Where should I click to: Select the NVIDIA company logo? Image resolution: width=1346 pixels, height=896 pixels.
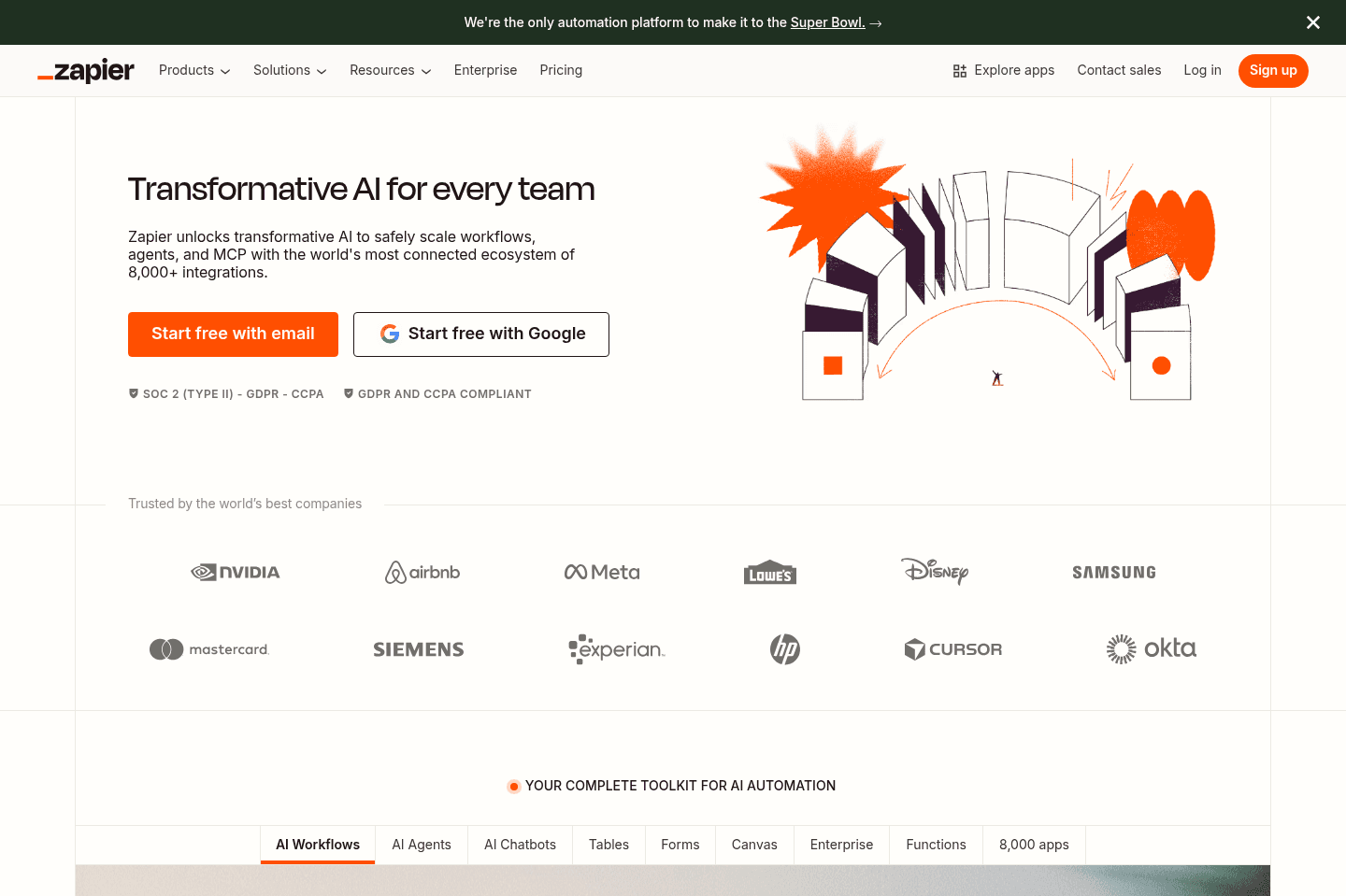pyautogui.click(x=235, y=572)
